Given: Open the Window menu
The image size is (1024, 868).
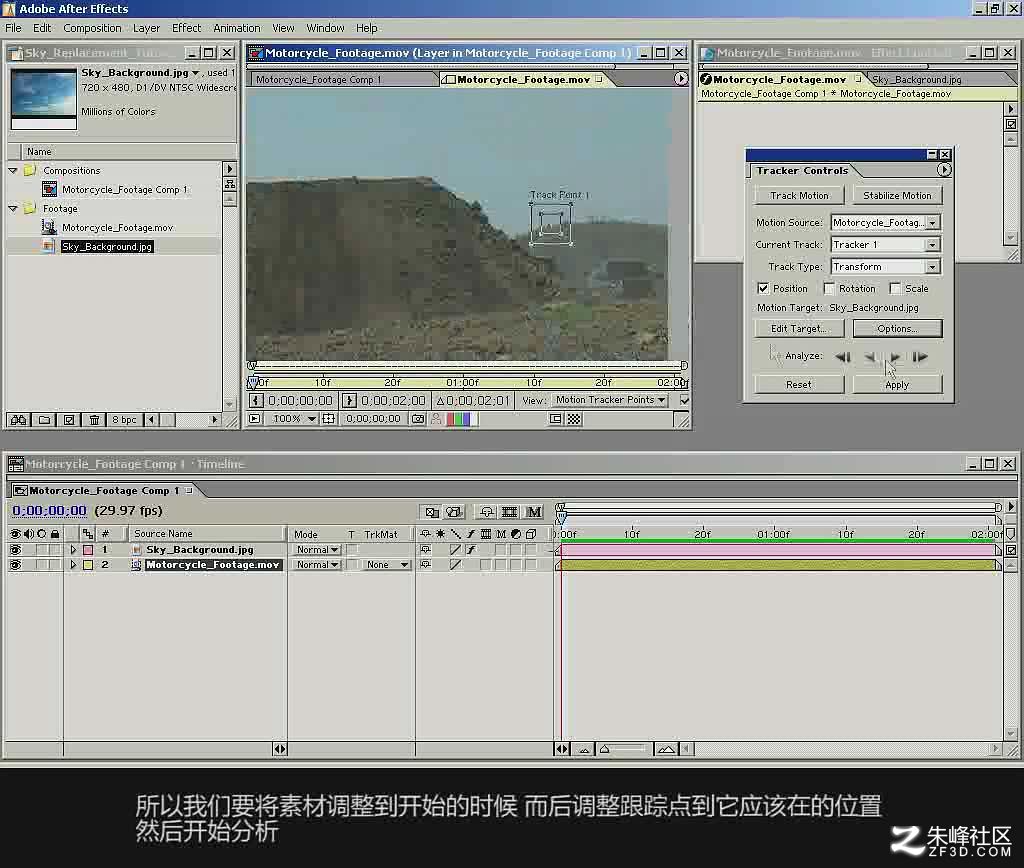Looking at the screenshot, I should click(325, 28).
